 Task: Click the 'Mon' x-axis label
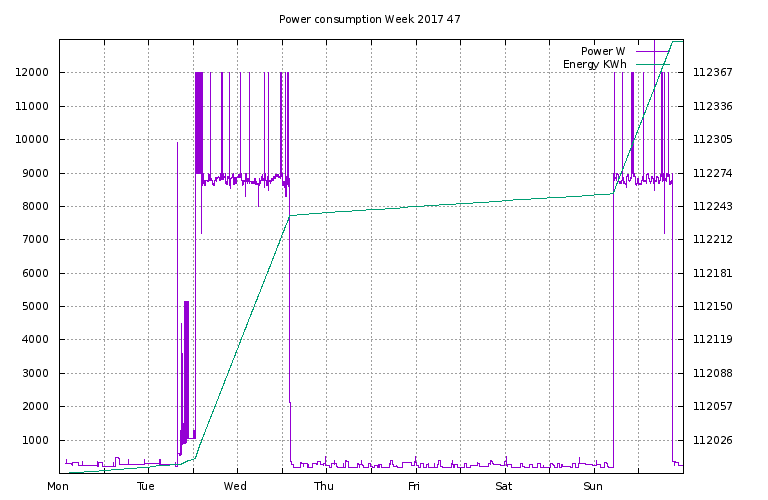tap(58, 486)
